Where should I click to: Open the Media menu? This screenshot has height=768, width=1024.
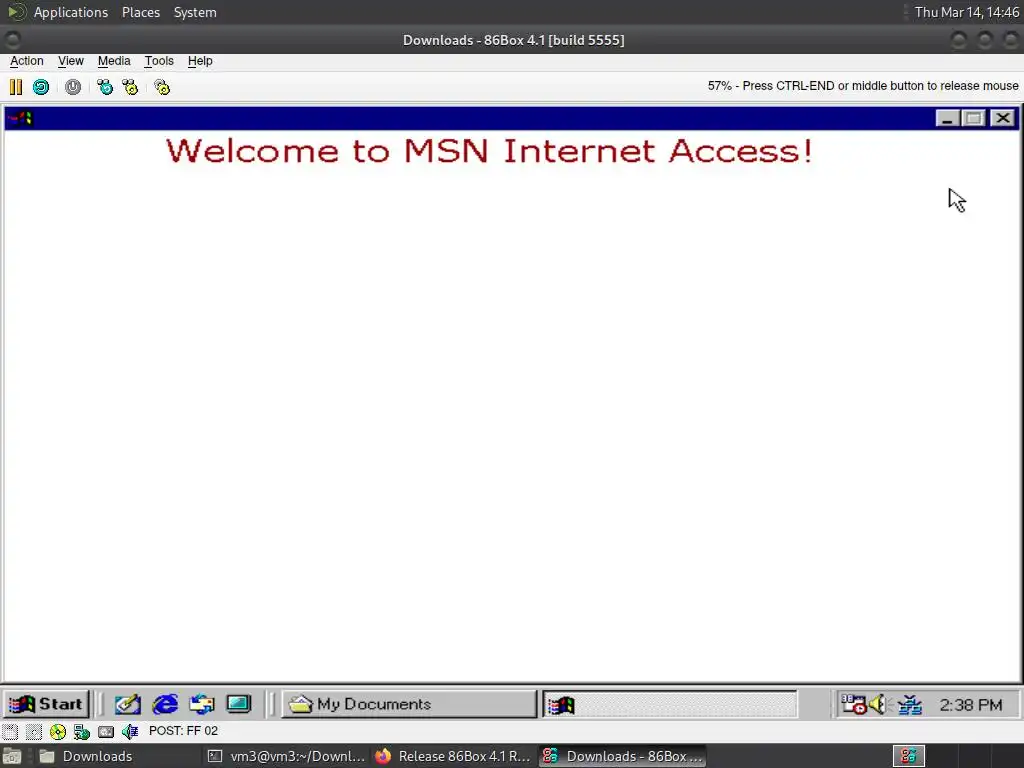[114, 61]
